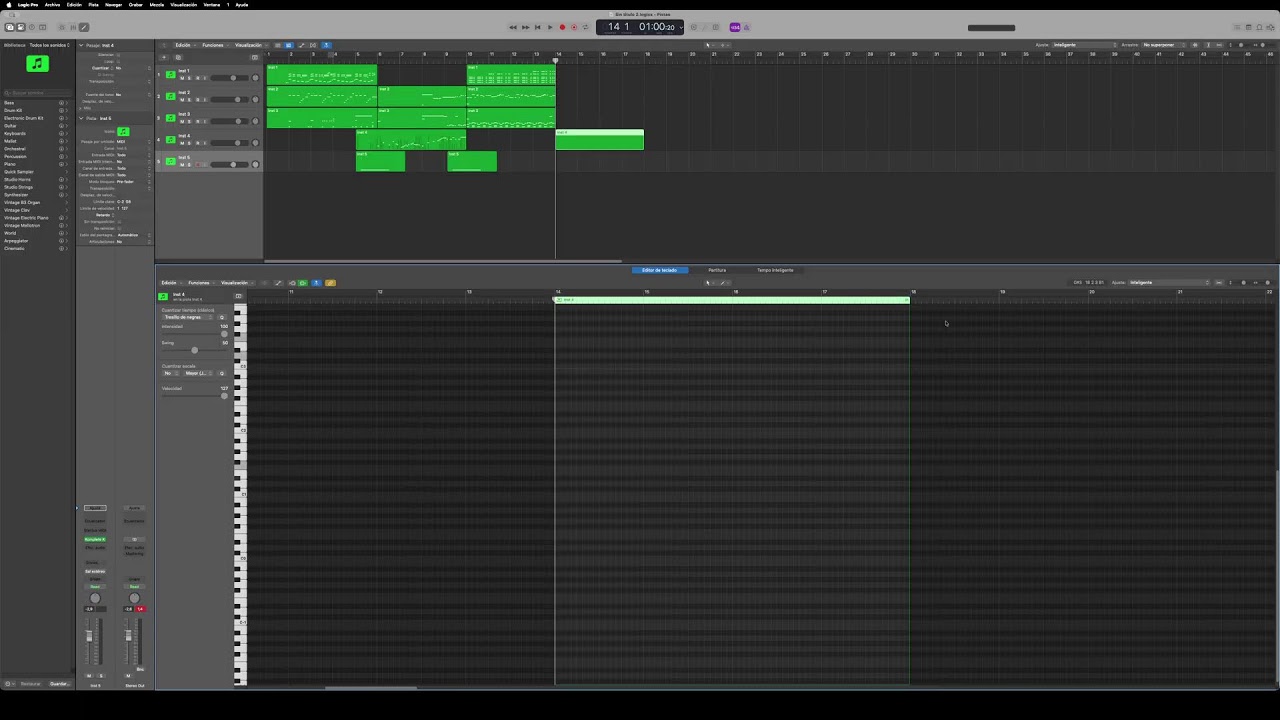Adjust the Velocidad slider in the piano roll
The width and height of the screenshot is (1280, 720).
(194, 396)
